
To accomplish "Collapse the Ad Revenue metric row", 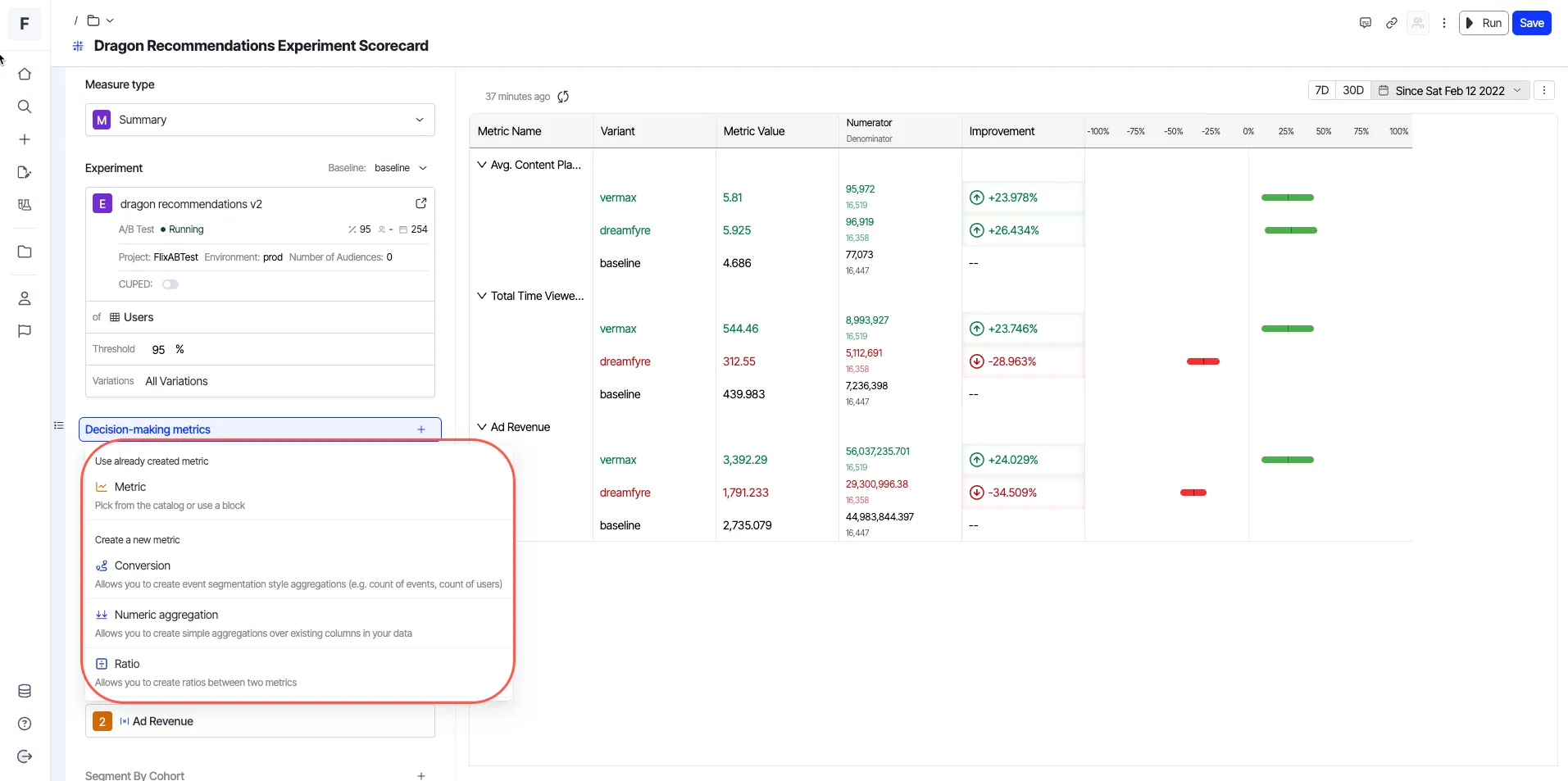I will (x=482, y=427).
